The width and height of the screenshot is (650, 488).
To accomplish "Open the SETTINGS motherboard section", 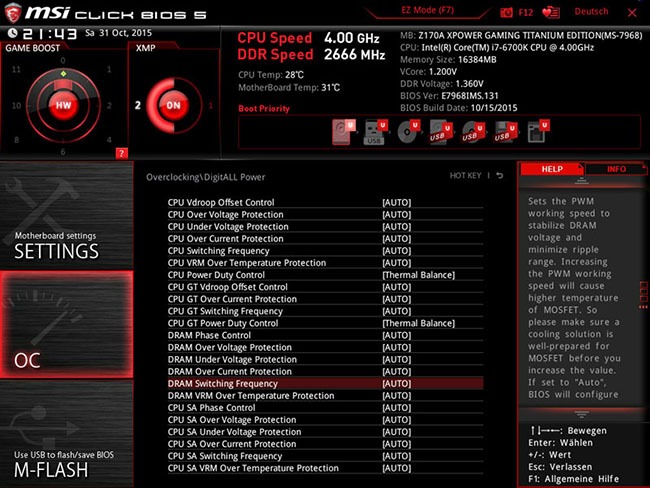I will click(x=66, y=216).
